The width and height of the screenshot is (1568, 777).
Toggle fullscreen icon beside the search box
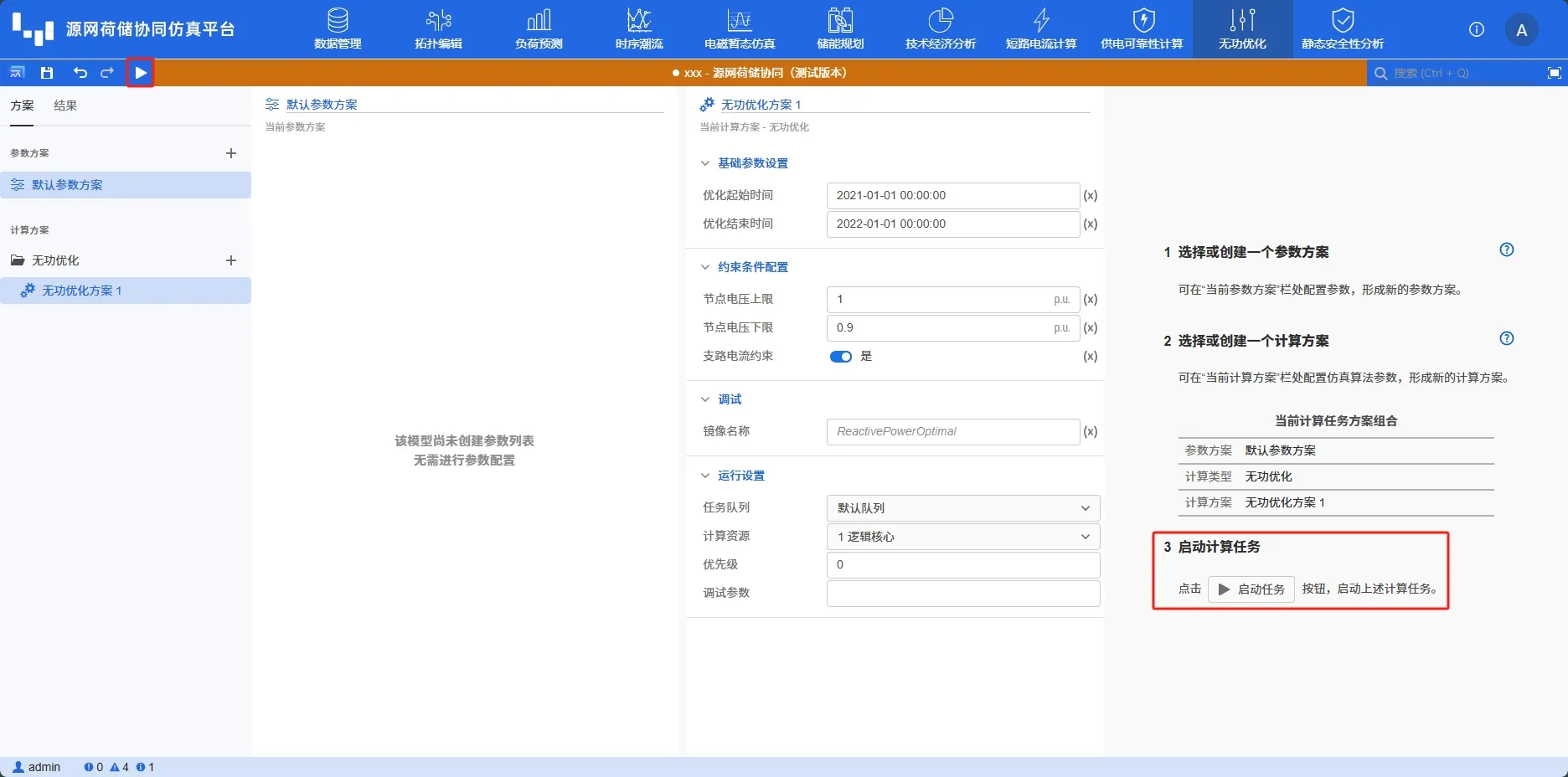1555,73
